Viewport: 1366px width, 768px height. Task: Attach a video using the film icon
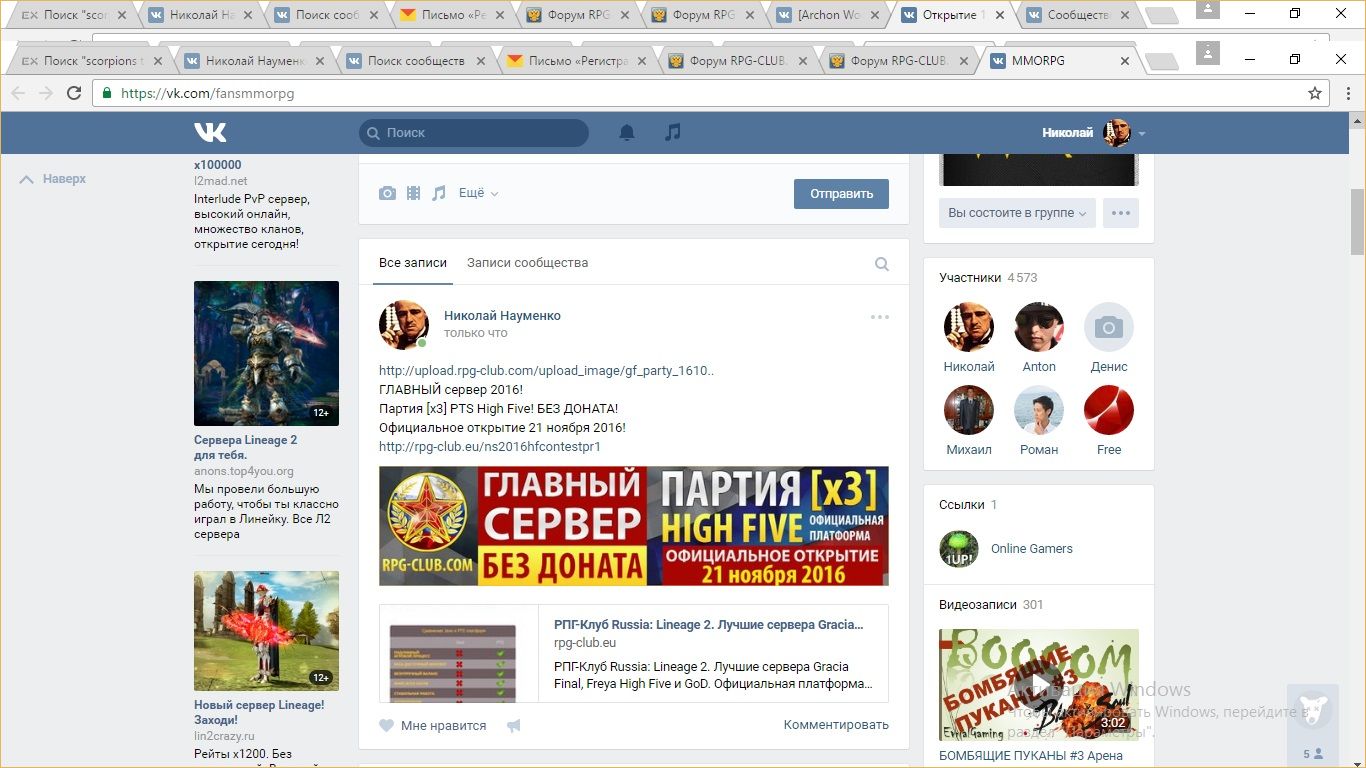click(x=413, y=193)
